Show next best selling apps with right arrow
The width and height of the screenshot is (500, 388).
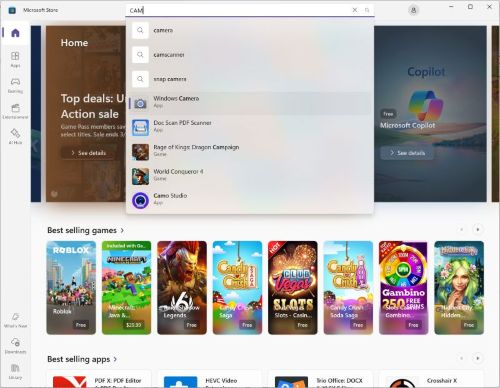coord(478,358)
